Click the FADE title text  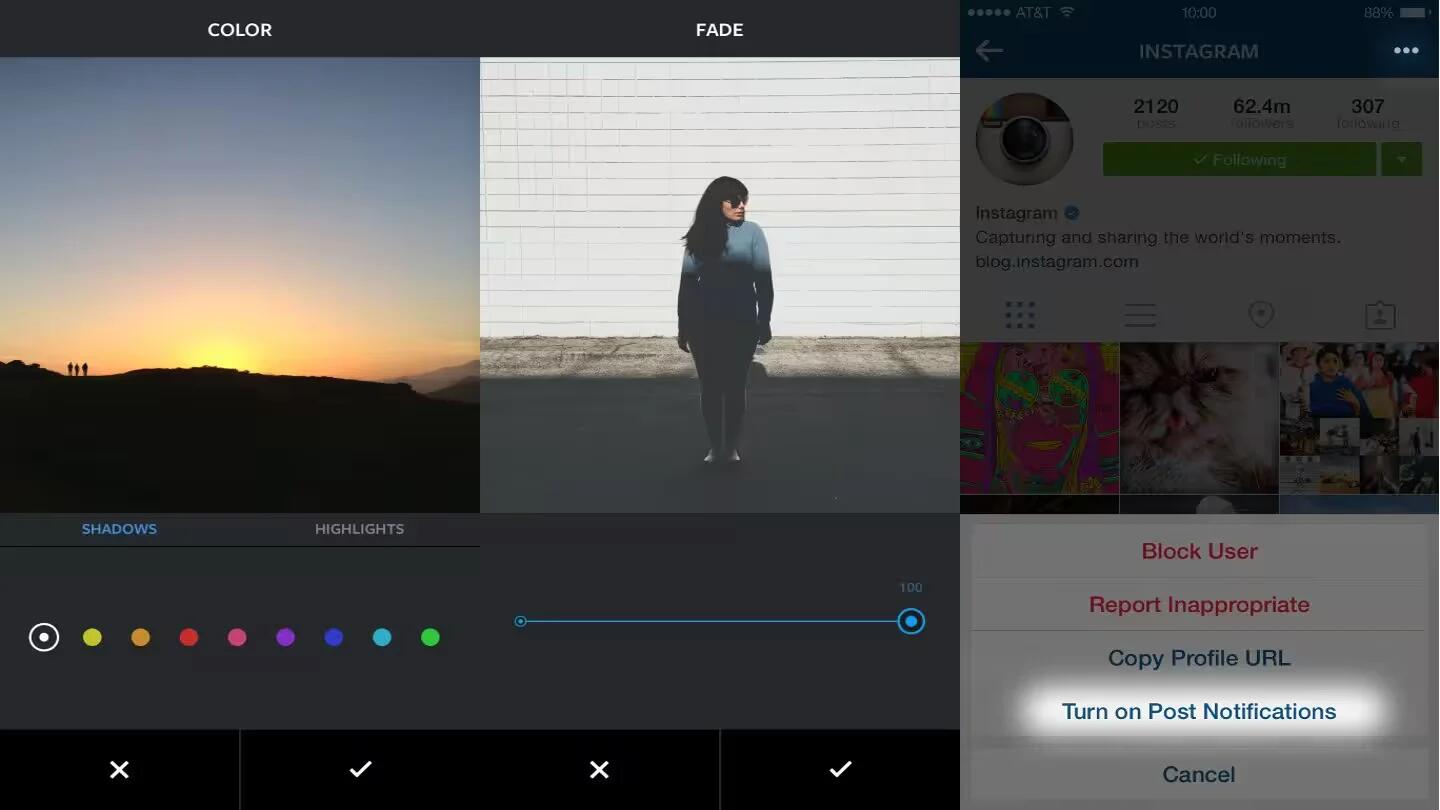719,30
